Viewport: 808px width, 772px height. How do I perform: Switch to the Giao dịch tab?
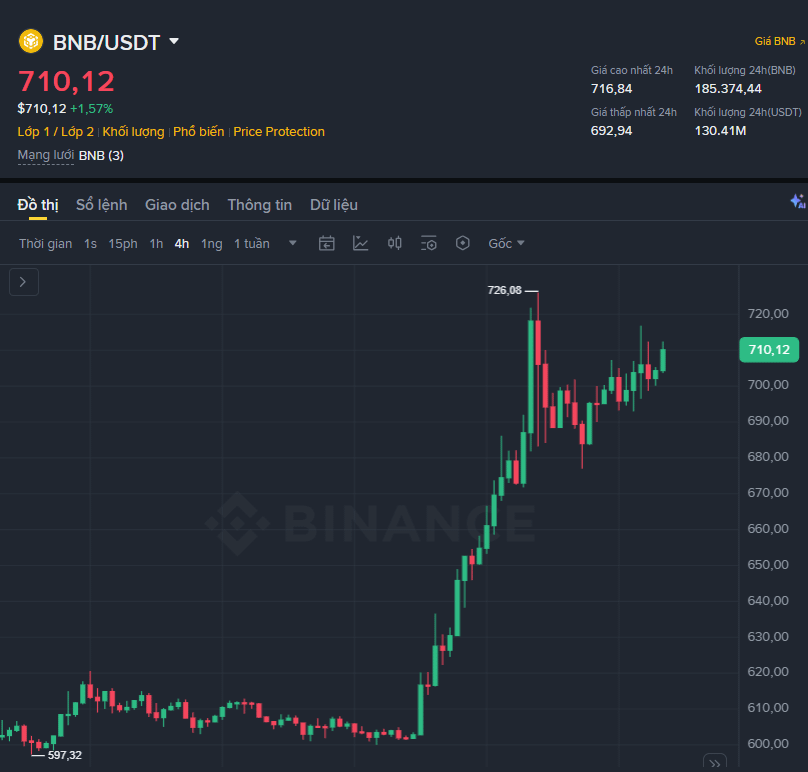coord(177,205)
